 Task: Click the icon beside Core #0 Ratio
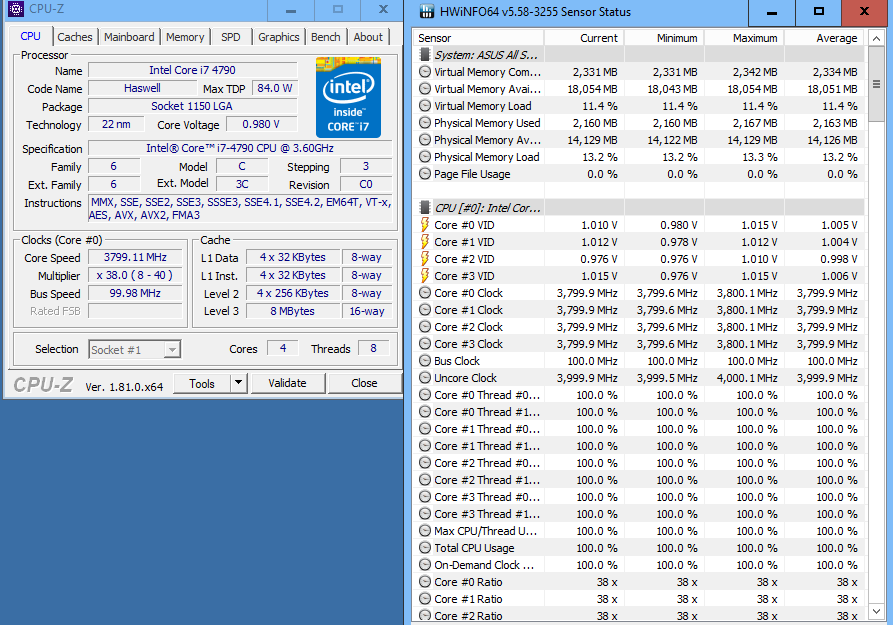click(x=425, y=582)
